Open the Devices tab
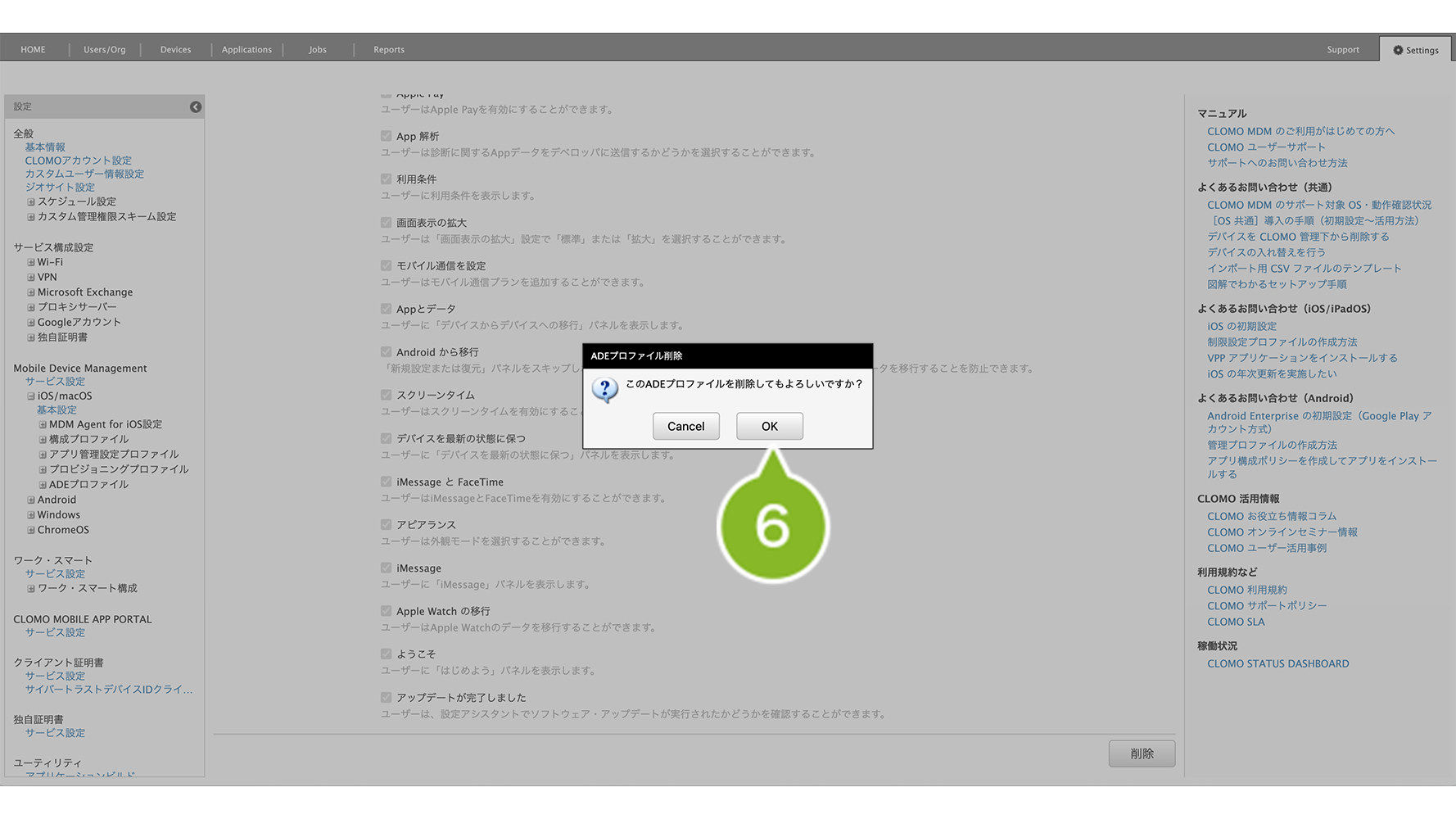The width and height of the screenshot is (1456, 819). (175, 49)
